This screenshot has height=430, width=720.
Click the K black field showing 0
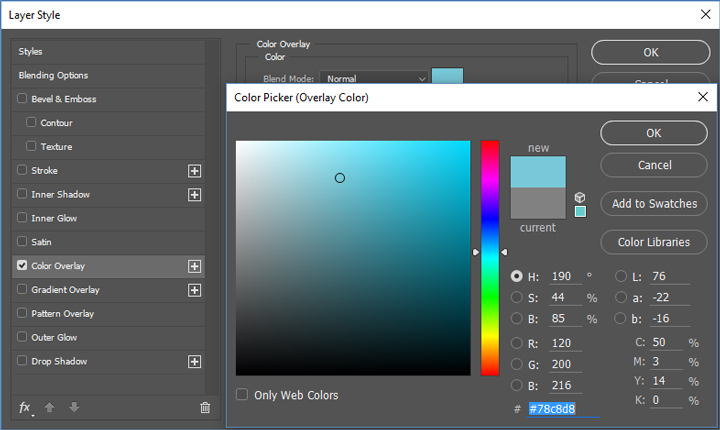point(667,401)
